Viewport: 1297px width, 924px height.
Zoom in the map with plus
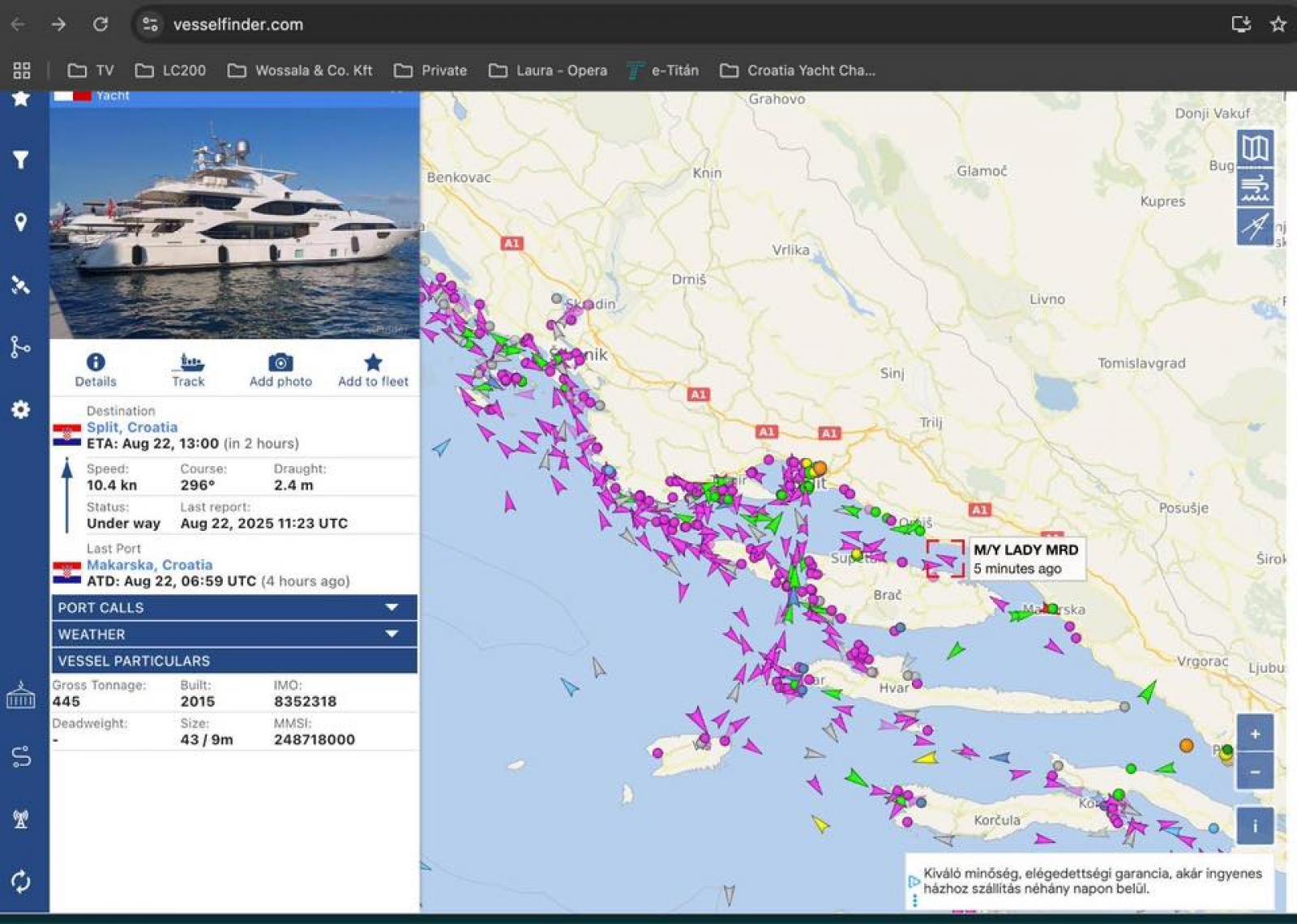1255,734
